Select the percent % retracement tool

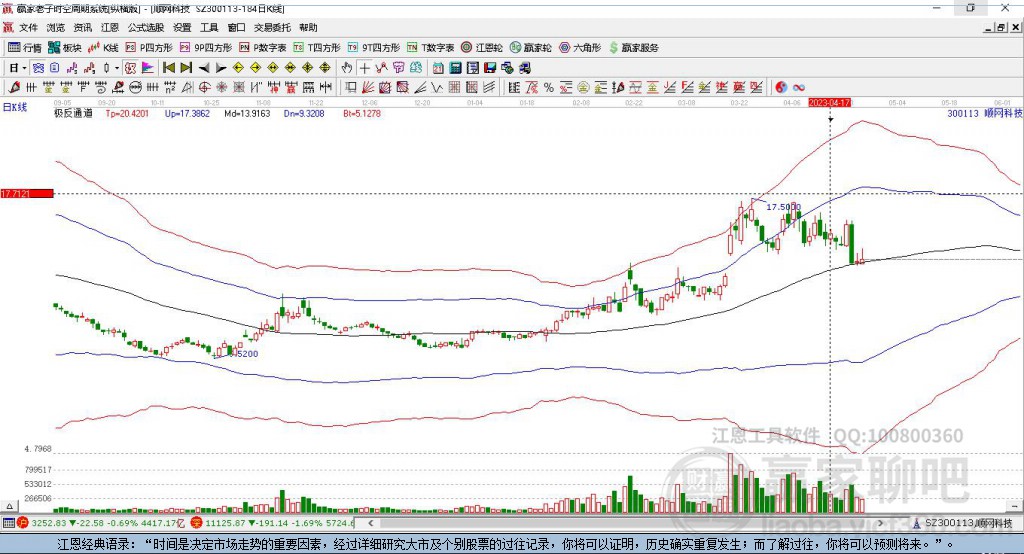click(549, 88)
